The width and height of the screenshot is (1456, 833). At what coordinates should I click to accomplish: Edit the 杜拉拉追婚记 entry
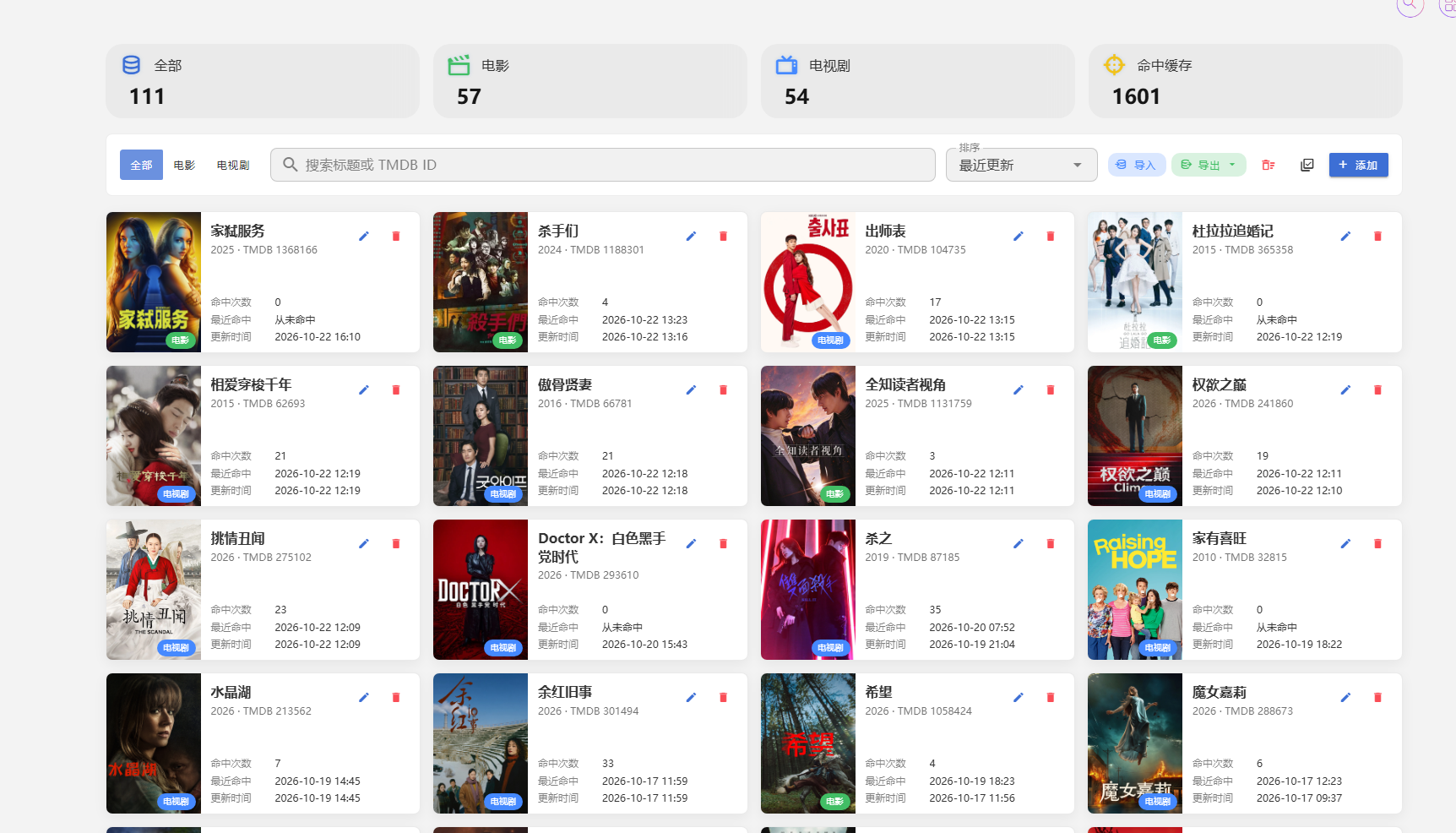1345,237
